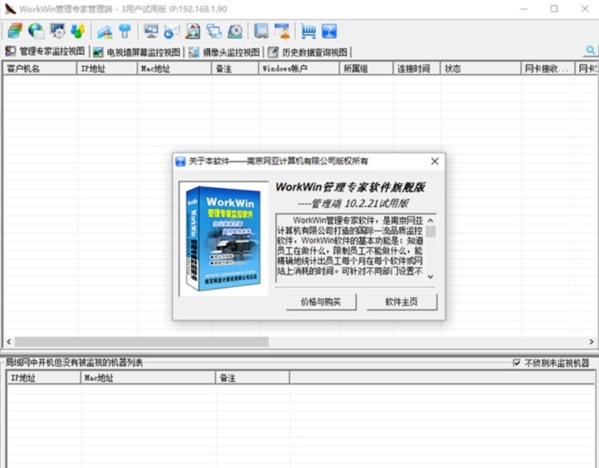The width and height of the screenshot is (599, 468).
Task: Toggle the 不侦测未监视机器 checkbox
Action: 516,363
